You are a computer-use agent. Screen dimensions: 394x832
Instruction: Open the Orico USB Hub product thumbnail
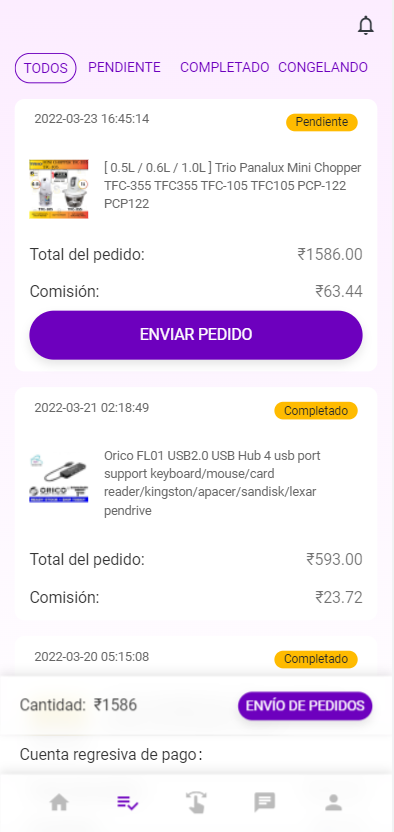click(59, 478)
